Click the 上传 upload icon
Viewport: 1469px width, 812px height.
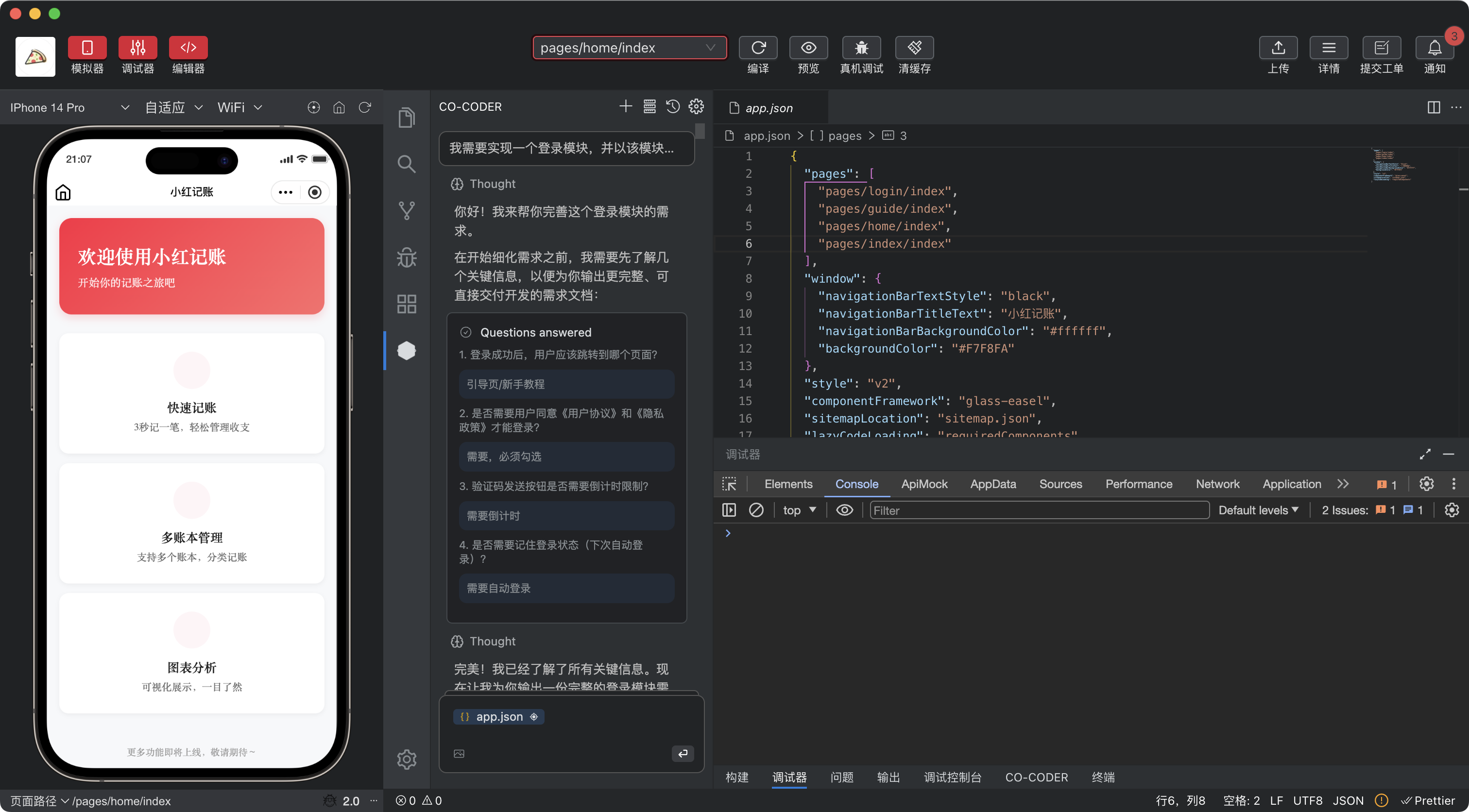(x=1278, y=48)
